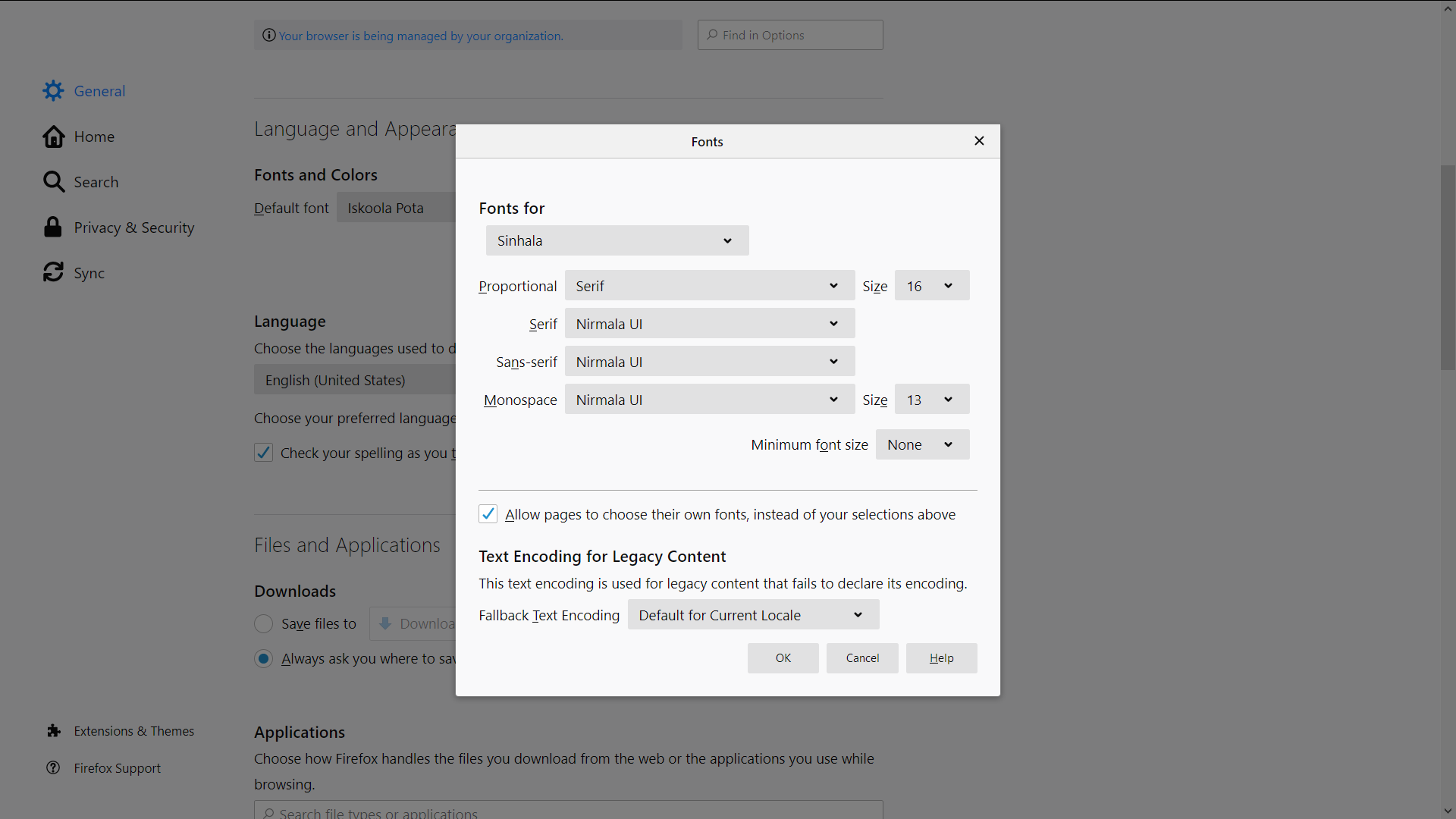Viewport: 1456px width, 819px height.
Task: Click the Extensions & Themes label
Action: click(134, 731)
